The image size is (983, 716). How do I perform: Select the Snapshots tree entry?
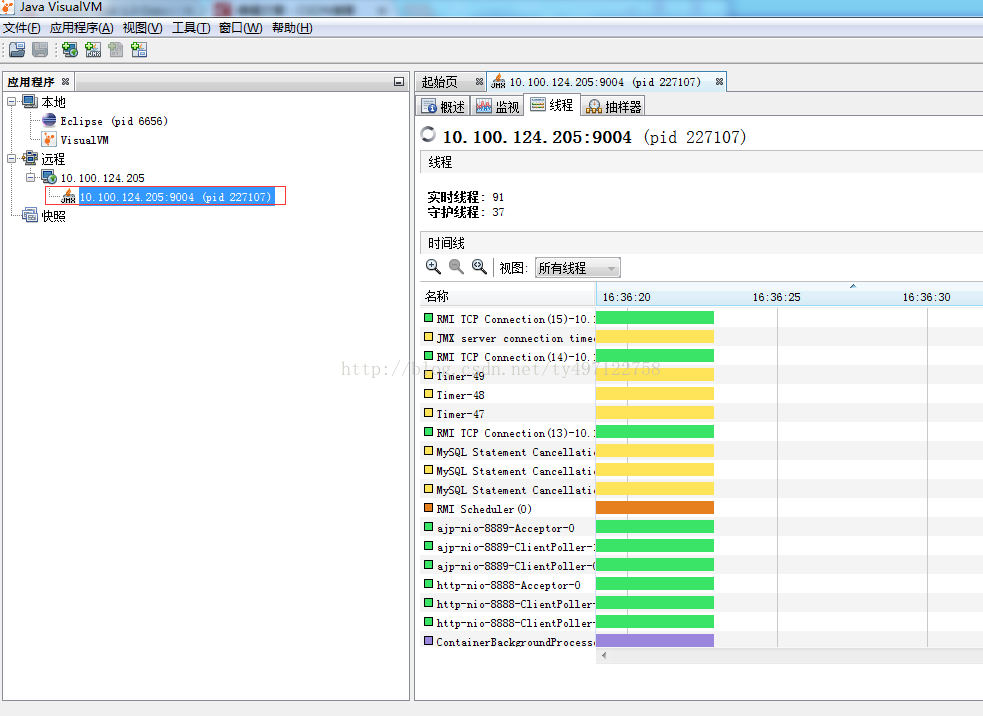(x=53, y=216)
